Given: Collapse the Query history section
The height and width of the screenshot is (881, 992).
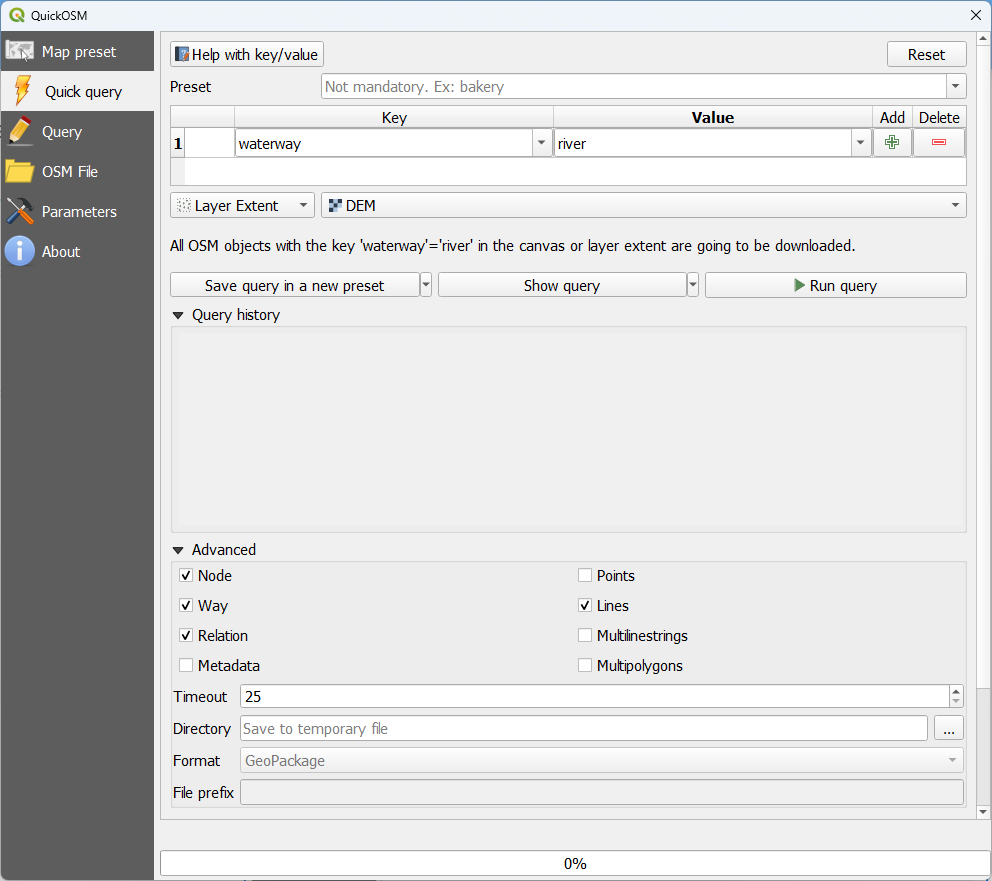Looking at the screenshot, I should 178,315.
